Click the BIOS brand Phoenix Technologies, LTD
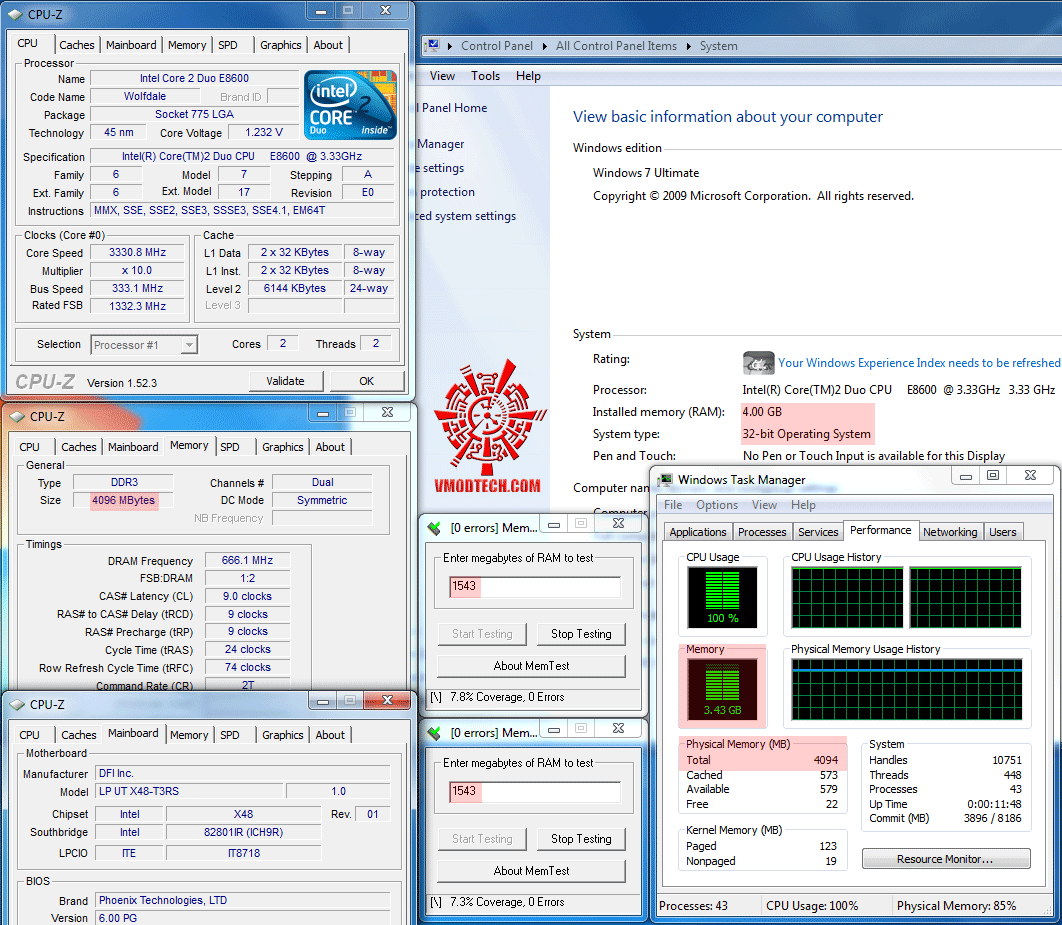 (x=242, y=901)
